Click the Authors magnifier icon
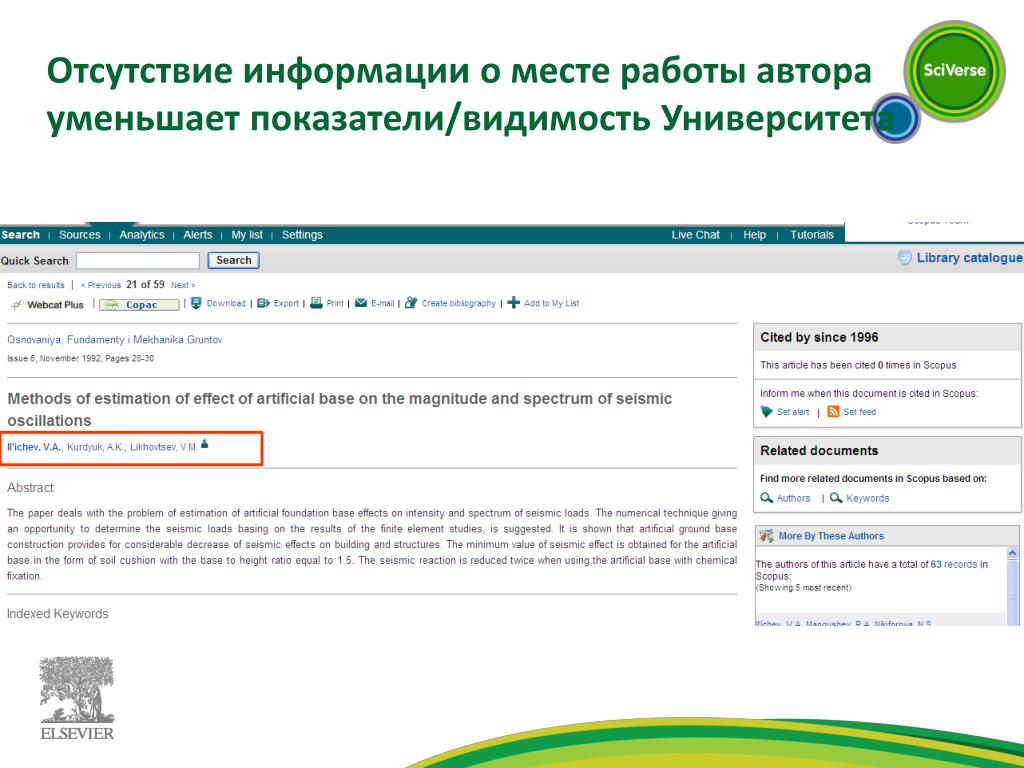Image resolution: width=1024 pixels, height=768 pixels. [767, 498]
